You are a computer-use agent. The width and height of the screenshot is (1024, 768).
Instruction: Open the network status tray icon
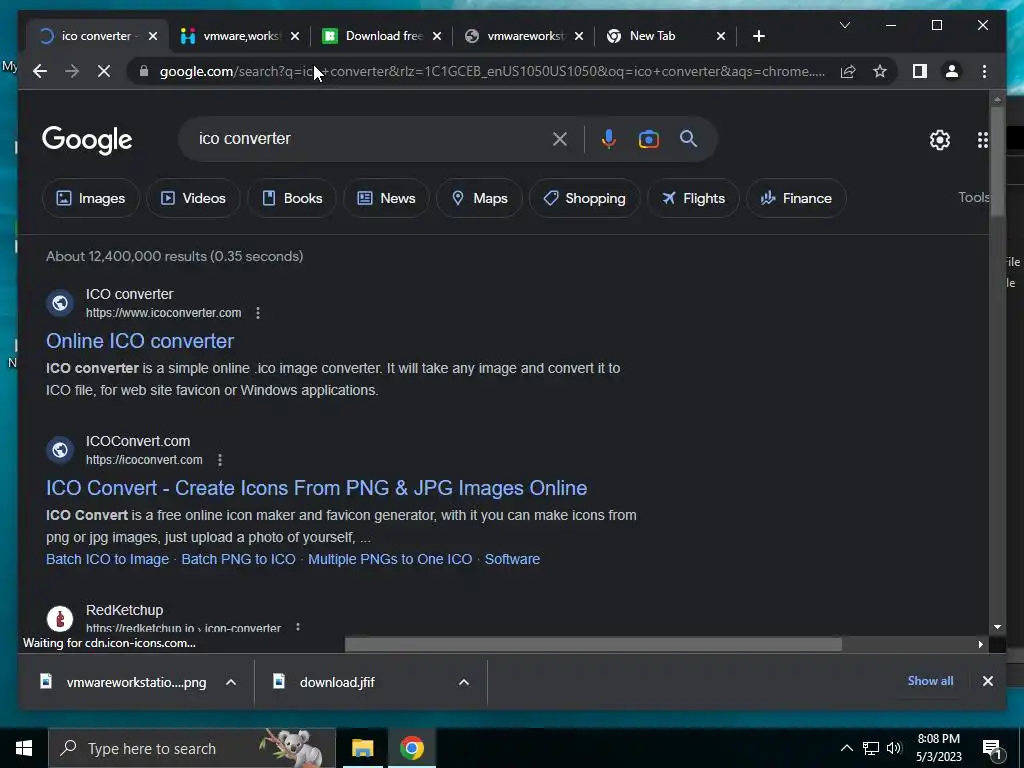click(x=871, y=748)
